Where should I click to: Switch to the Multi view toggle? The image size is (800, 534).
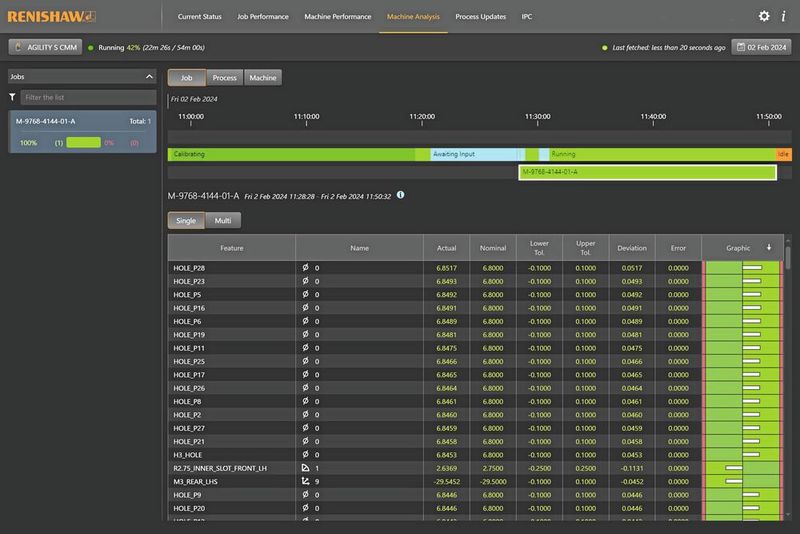pos(223,220)
